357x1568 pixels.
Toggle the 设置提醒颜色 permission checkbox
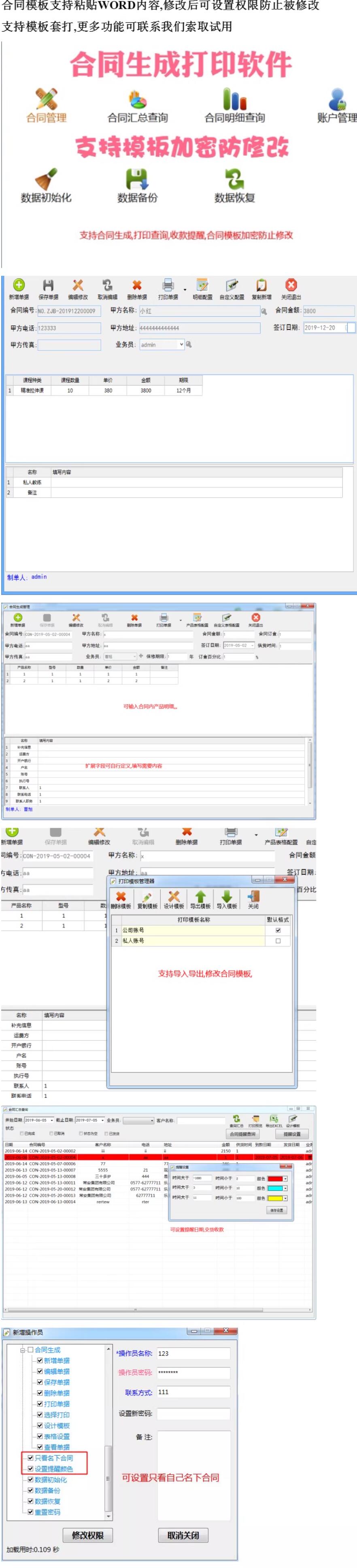click(x=30, y=1469)
